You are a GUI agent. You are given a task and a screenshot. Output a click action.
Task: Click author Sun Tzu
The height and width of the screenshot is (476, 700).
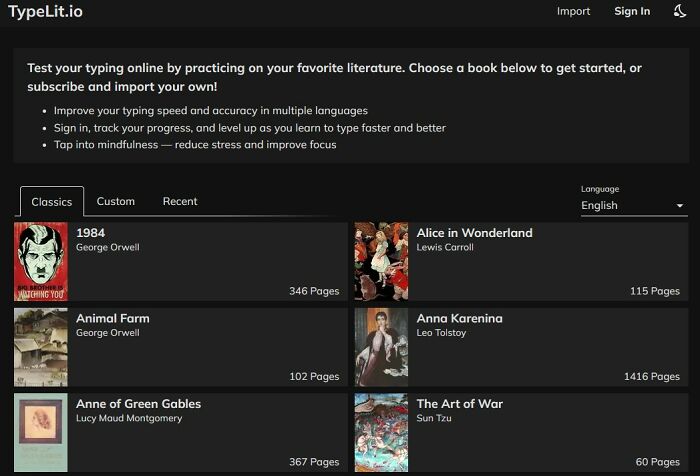[434, 418]
